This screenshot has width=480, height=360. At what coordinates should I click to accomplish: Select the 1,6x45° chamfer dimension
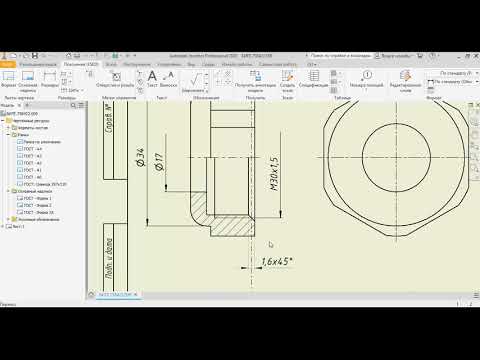(x=277, y=261)
